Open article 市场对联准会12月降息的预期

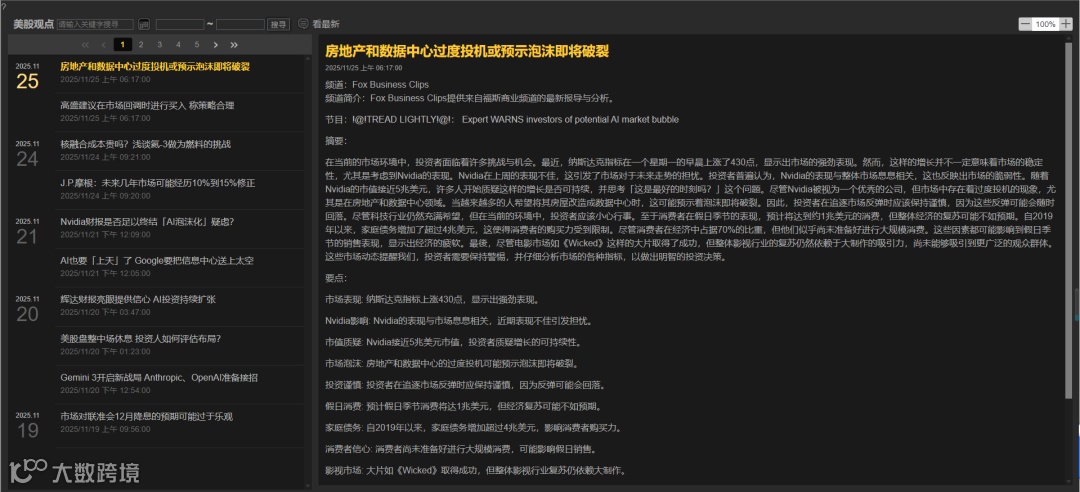click(147, 416)
